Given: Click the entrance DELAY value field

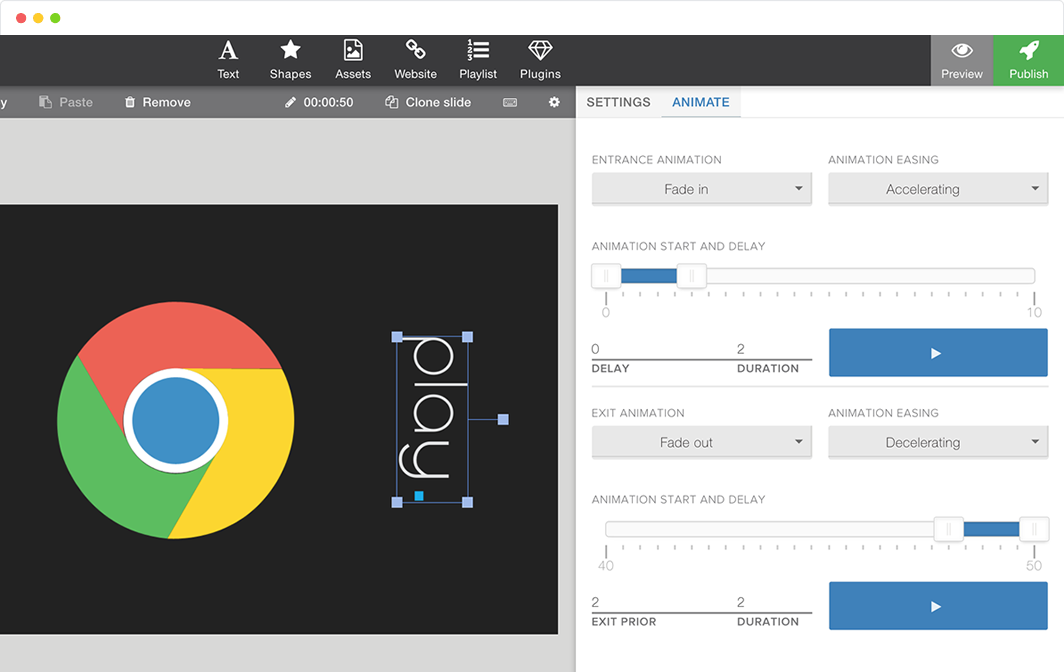Looking at the screenshot, I should coord(662,349).
